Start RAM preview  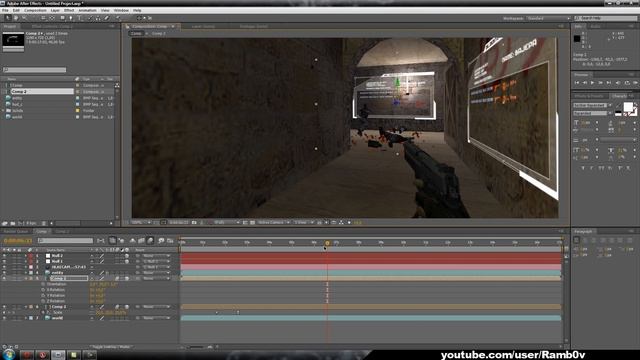[636, 82]
